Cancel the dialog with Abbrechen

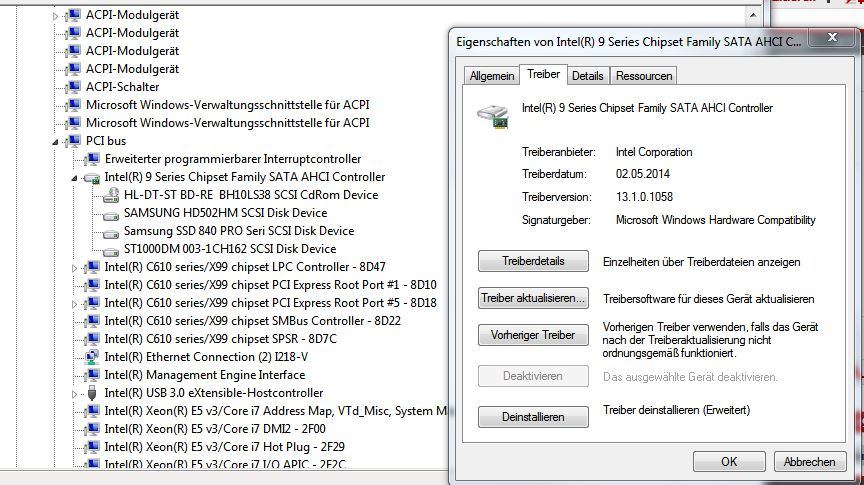[x=809, y=462]
